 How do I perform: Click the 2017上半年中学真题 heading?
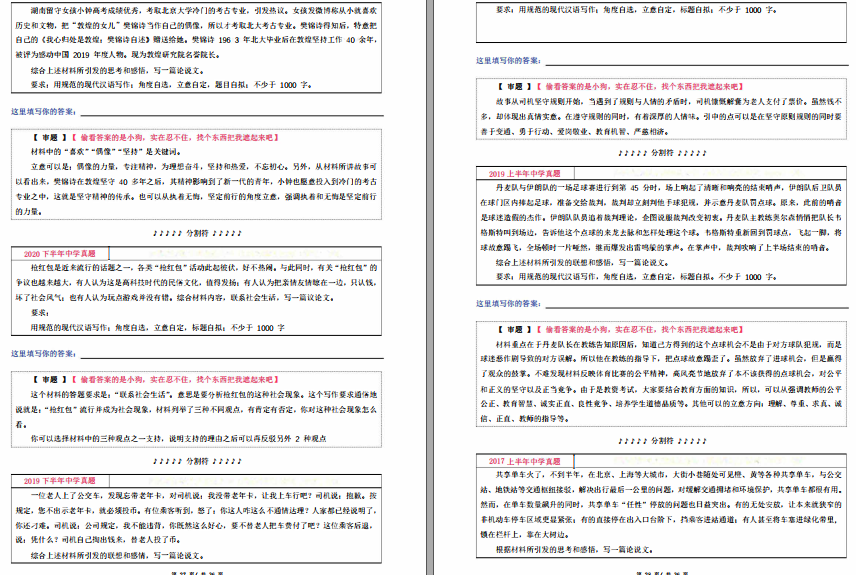pyautogui.click(x=524, y=461)
